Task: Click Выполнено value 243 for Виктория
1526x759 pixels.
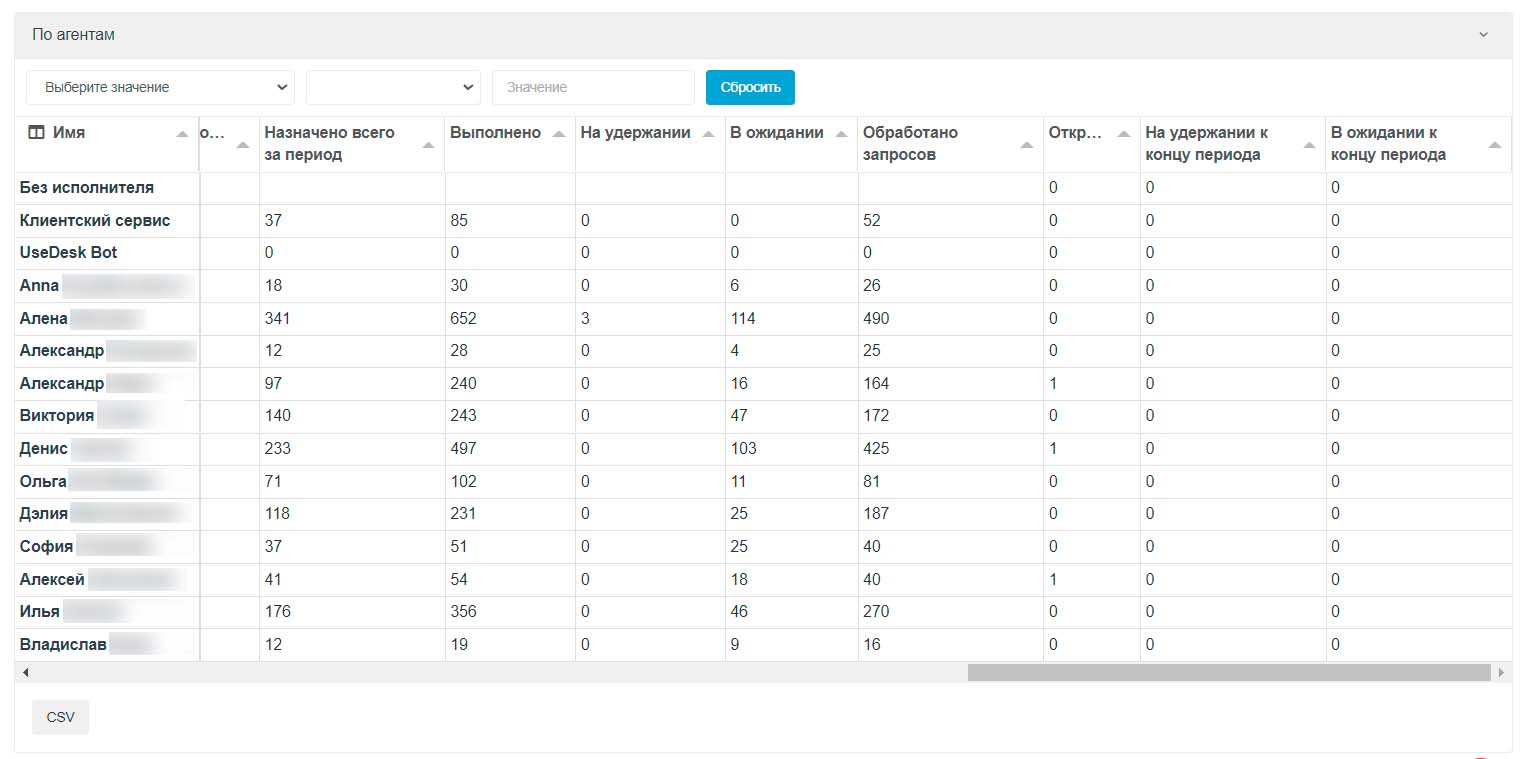Action: click(463, 415)
